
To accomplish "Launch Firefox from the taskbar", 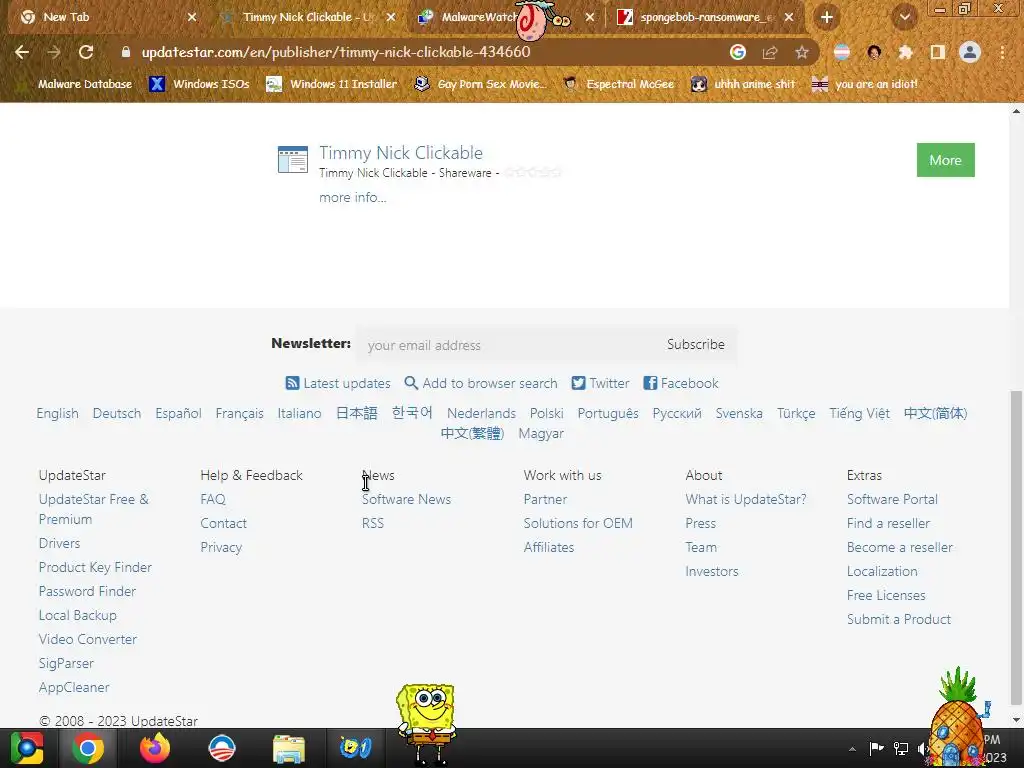I will pyautogui.click(x=155, y=748).
